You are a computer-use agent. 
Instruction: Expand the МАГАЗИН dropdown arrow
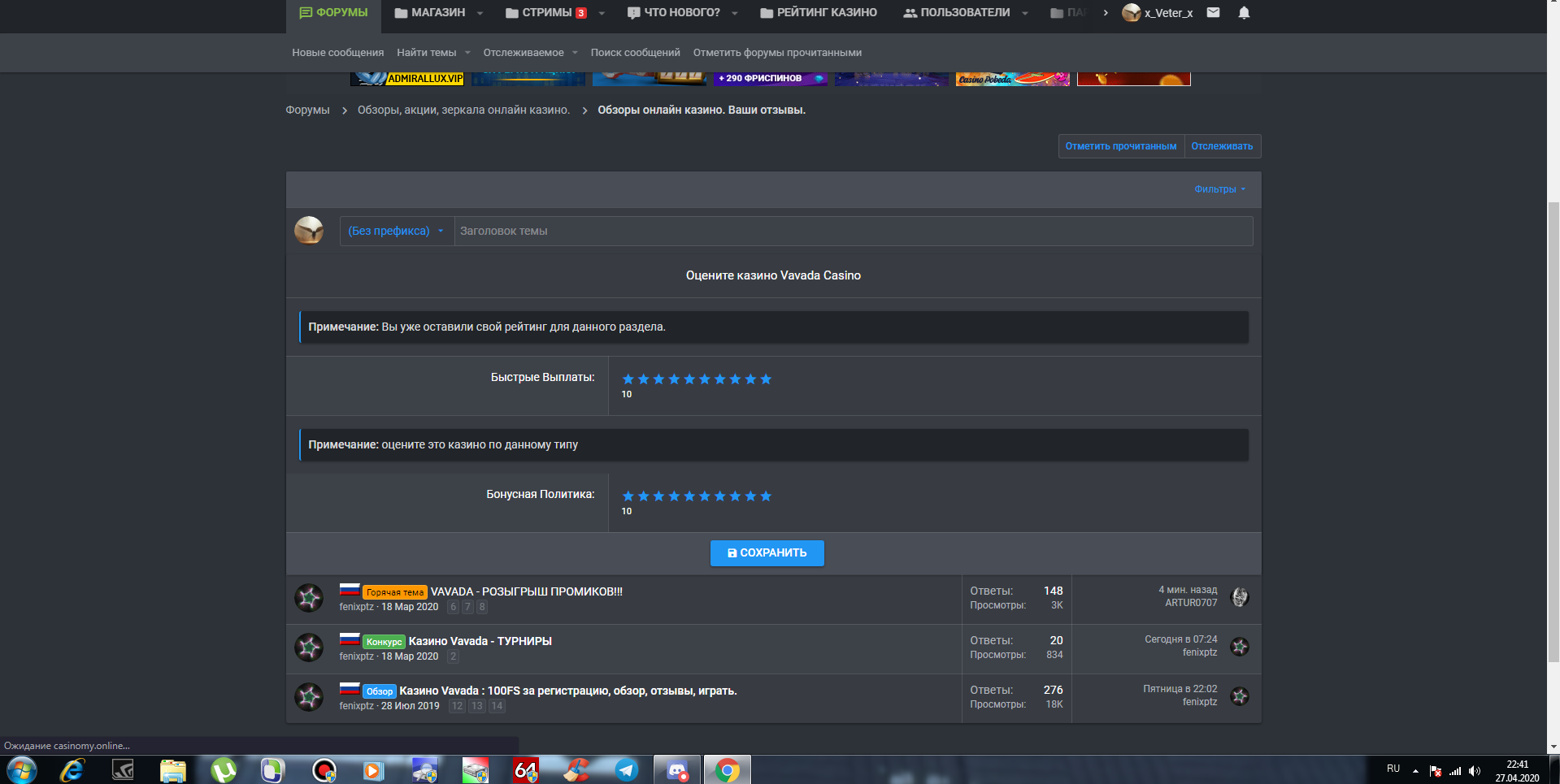[480, 13]
